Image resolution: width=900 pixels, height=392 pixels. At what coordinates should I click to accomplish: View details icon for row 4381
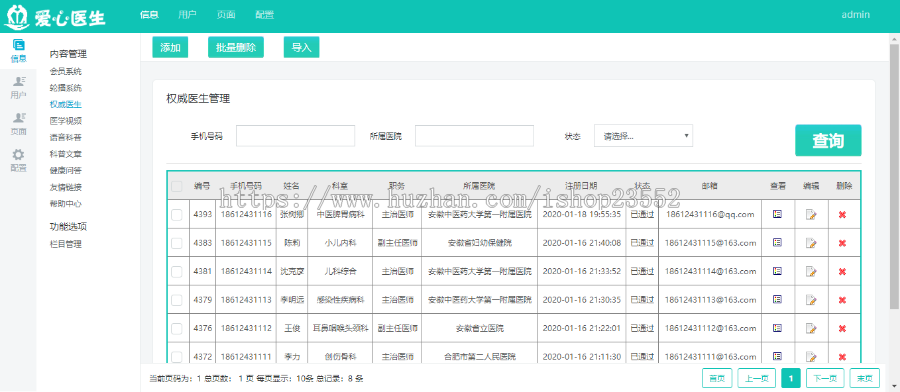coord(777,271)
